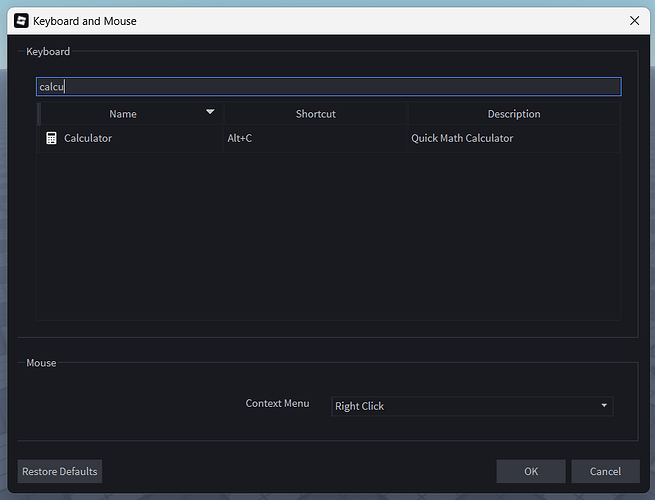Confirm with the OK button
655x500 pixels.
[531, 471]
